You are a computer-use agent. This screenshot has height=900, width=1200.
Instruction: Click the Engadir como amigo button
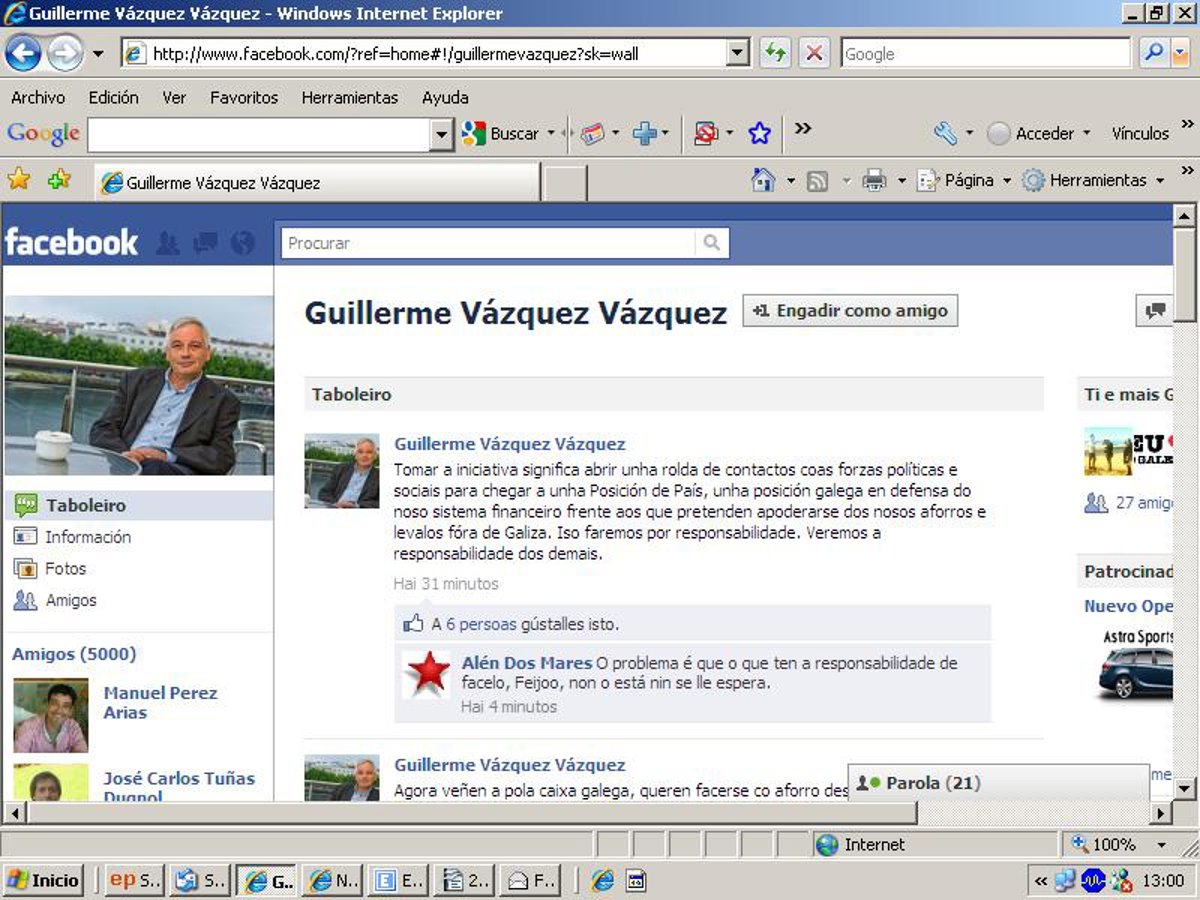[x=850, y=311]
